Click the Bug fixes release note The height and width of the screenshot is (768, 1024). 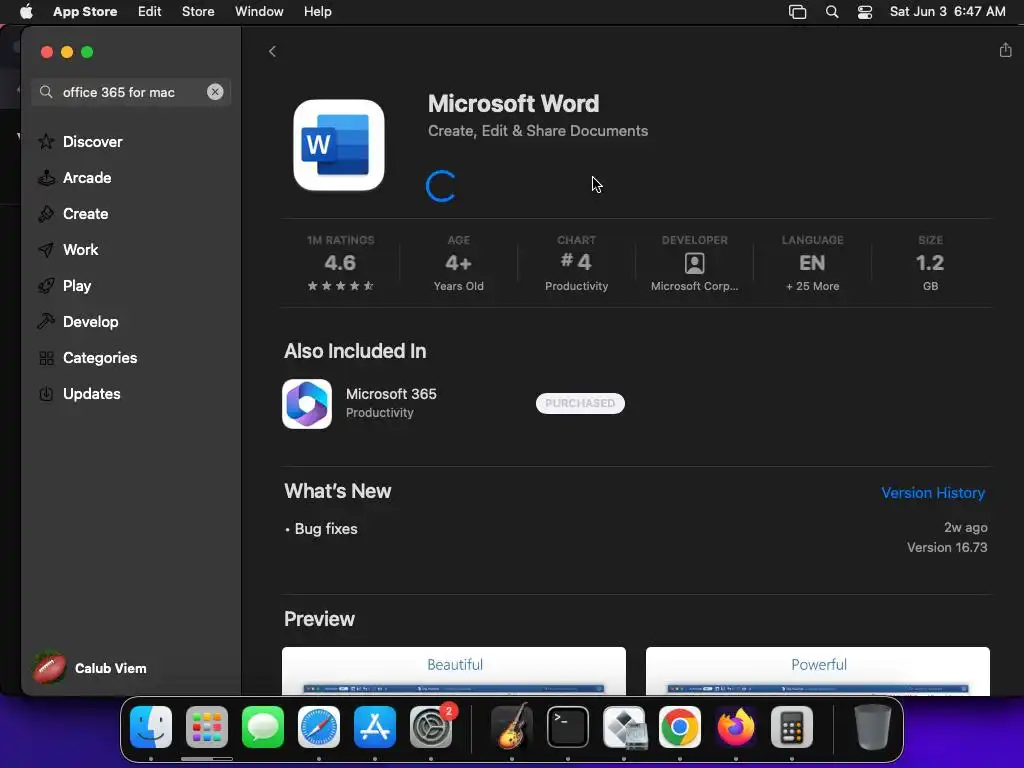click(326, 528)
